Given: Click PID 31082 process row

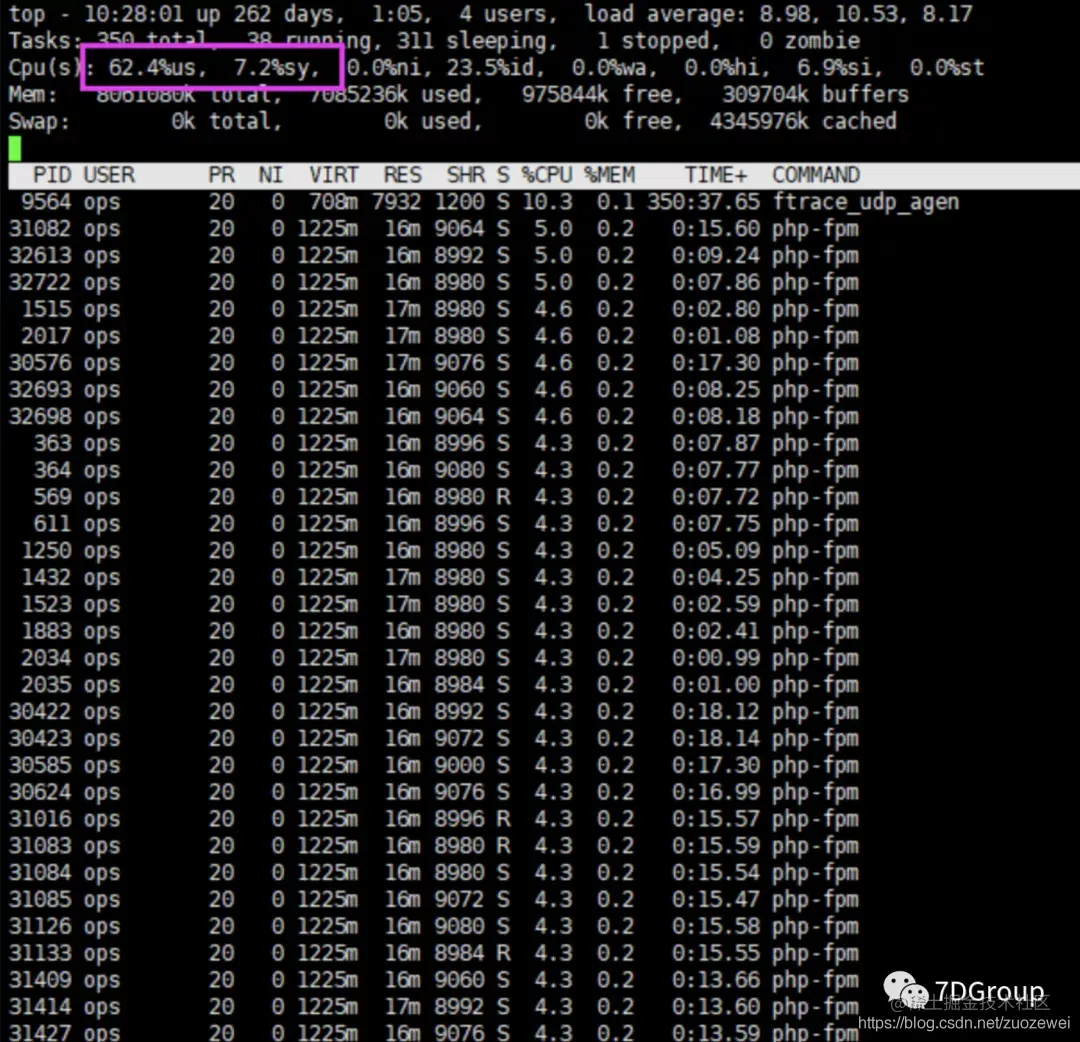Looking at the screenshot, I should pos(434,229).
